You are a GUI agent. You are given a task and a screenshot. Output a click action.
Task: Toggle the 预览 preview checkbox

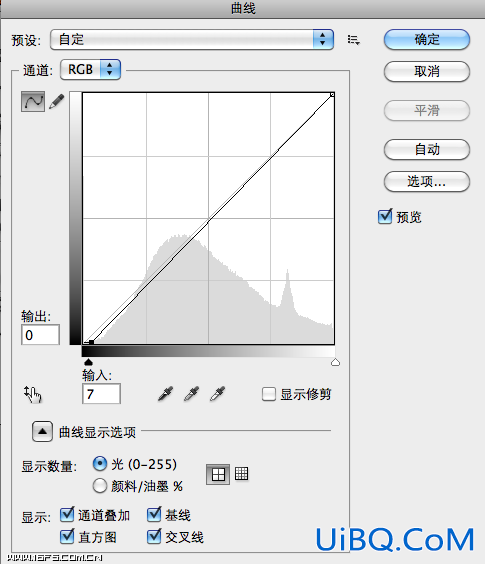[x=385, y=216]
